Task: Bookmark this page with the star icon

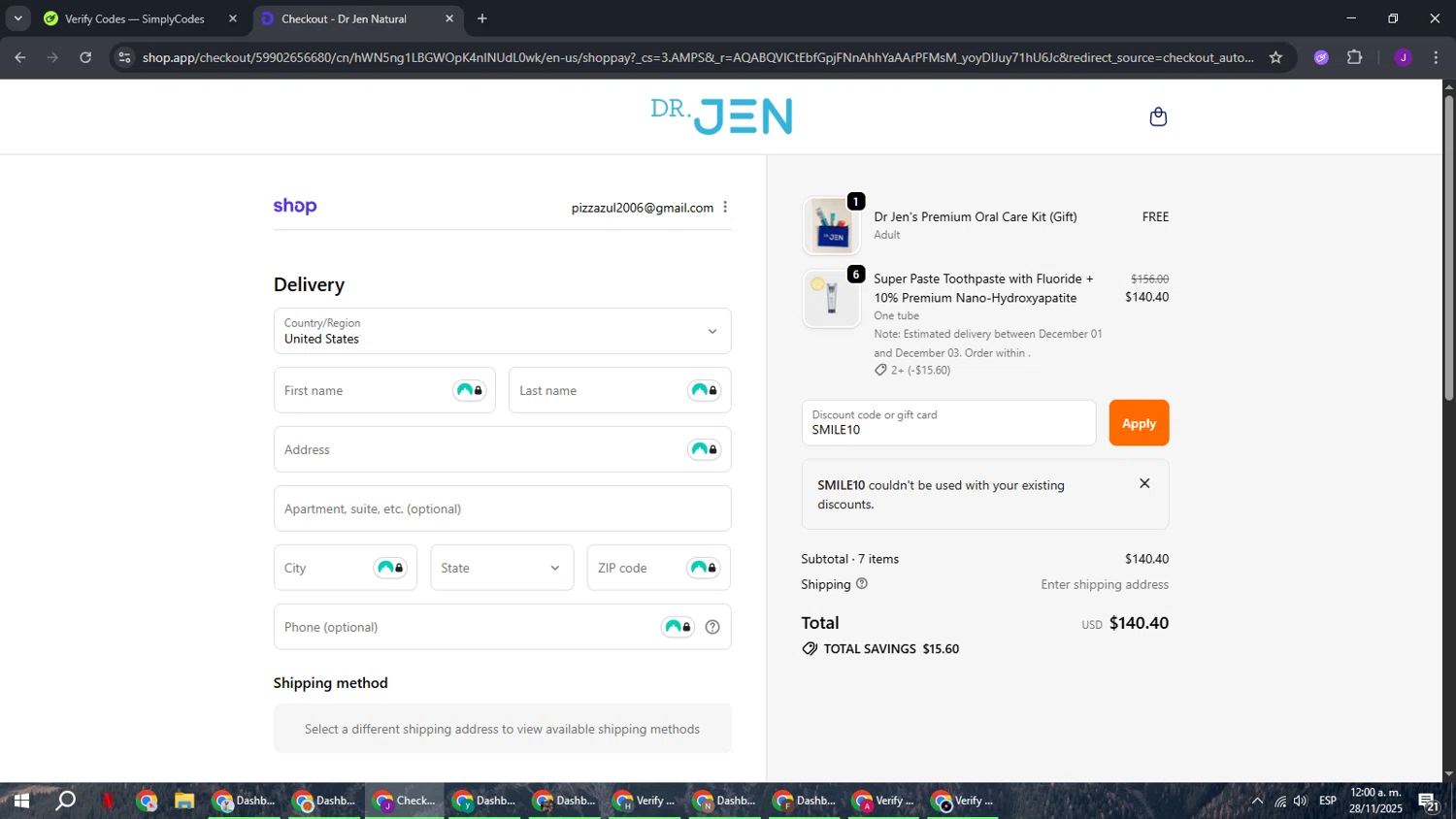Action: (1275, 57)
